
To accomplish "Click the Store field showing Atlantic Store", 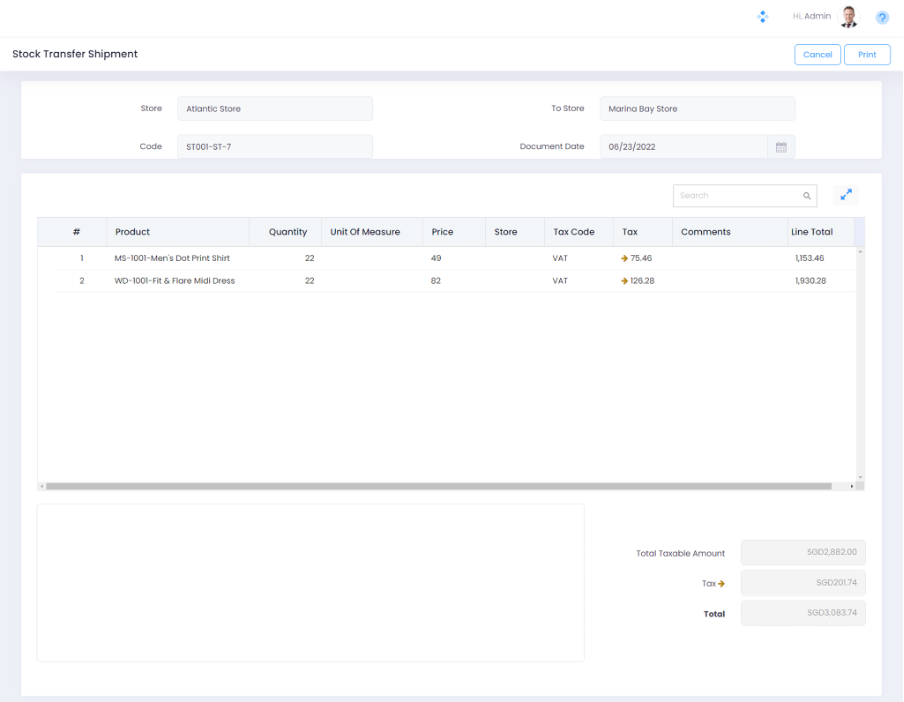I will click(x=274, y=109).
